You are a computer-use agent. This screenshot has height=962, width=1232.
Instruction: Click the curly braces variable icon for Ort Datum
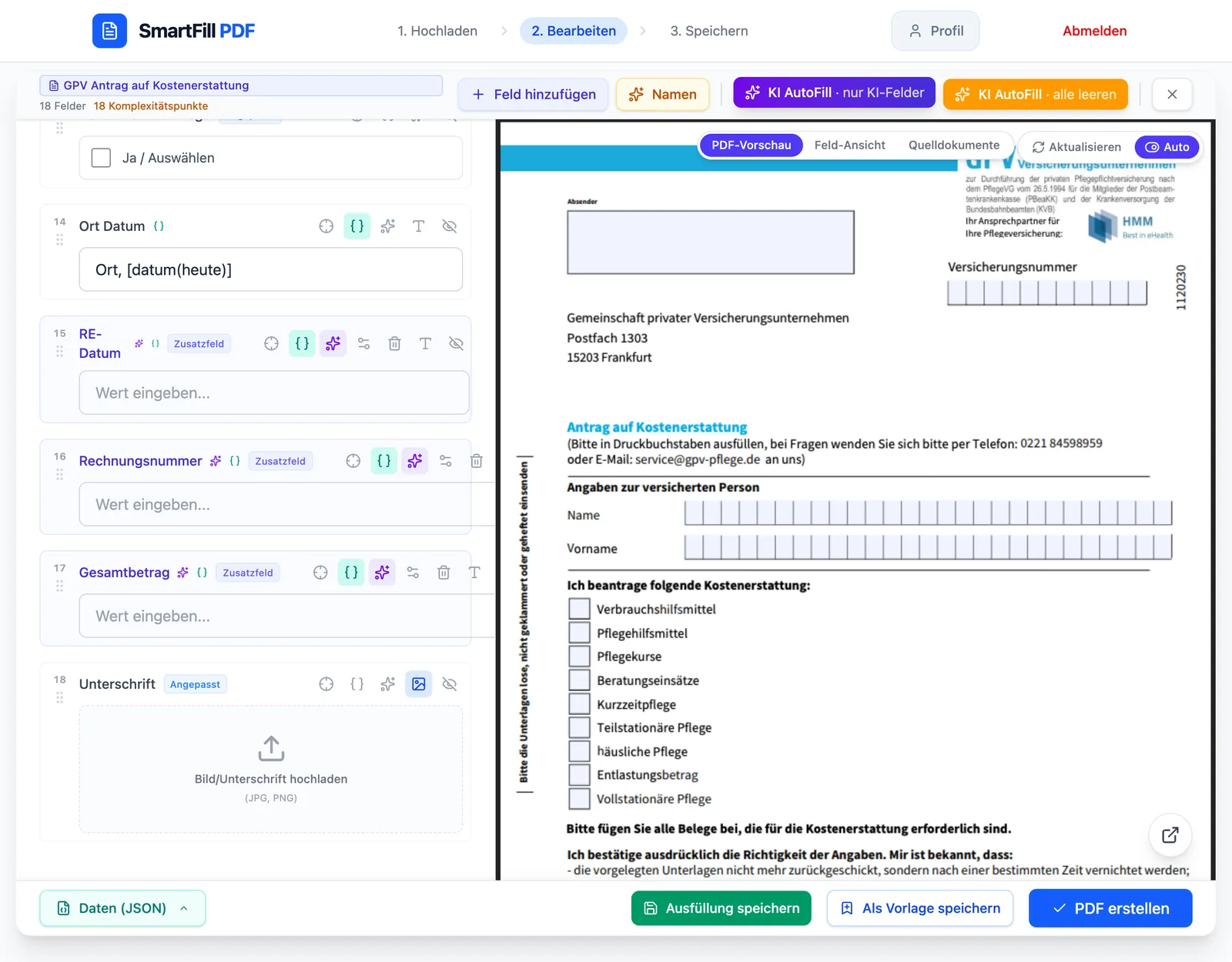(x=357, y=226)
